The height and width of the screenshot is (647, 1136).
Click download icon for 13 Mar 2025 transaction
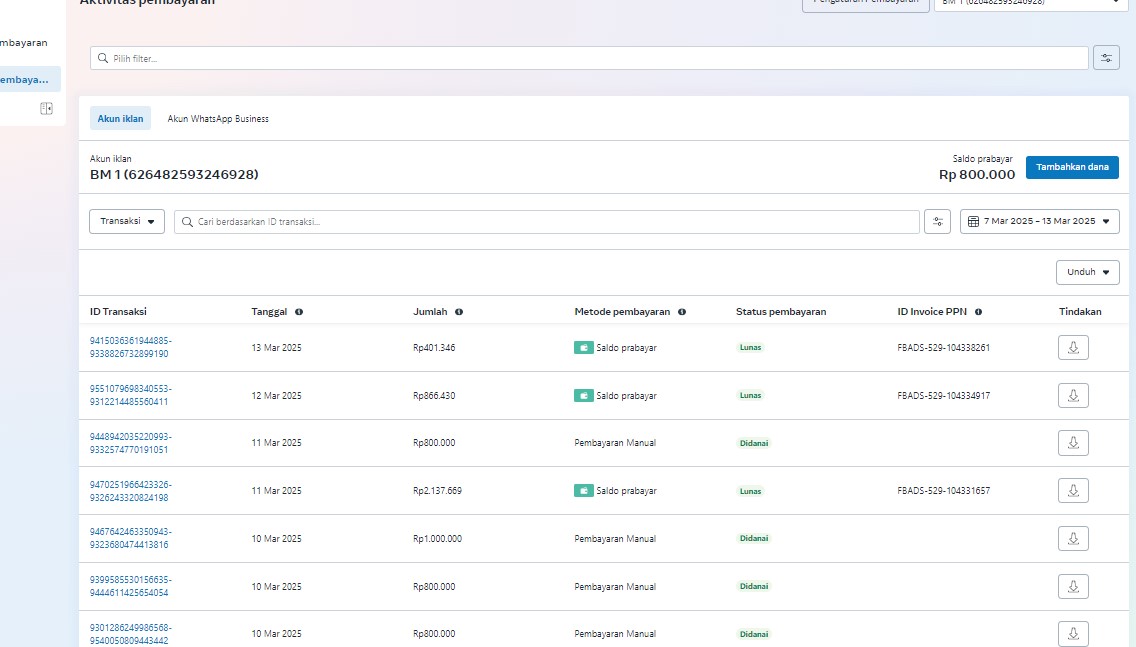click(x=1073, y=348)
